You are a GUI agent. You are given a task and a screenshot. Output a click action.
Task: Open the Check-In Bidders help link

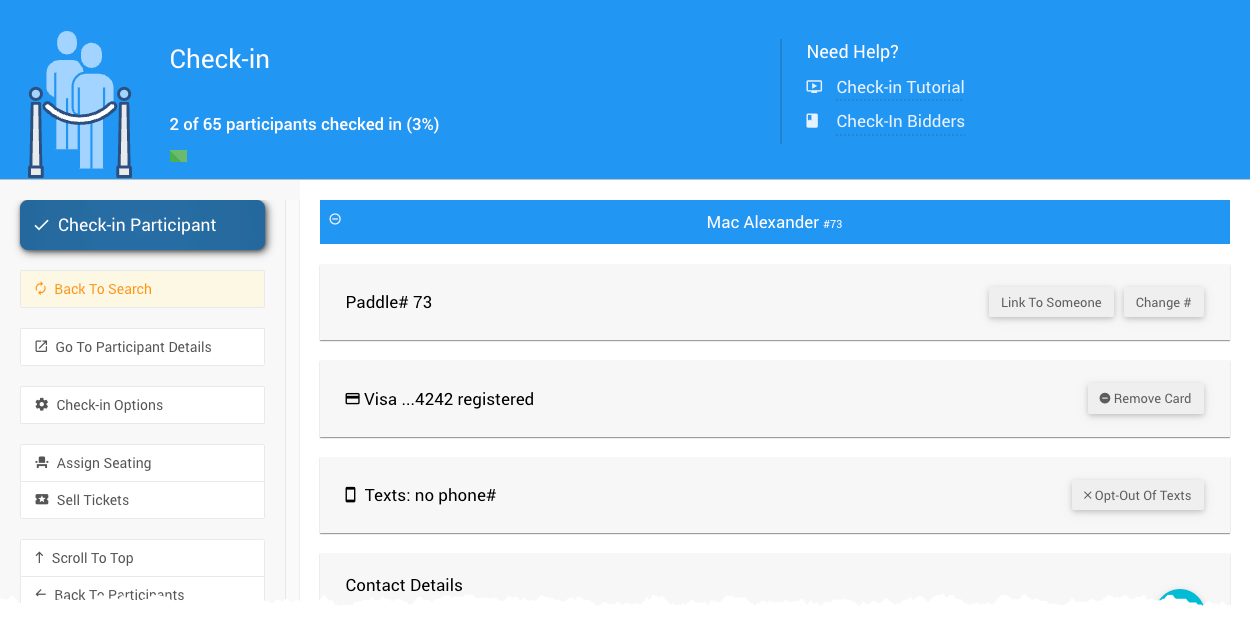900,121
